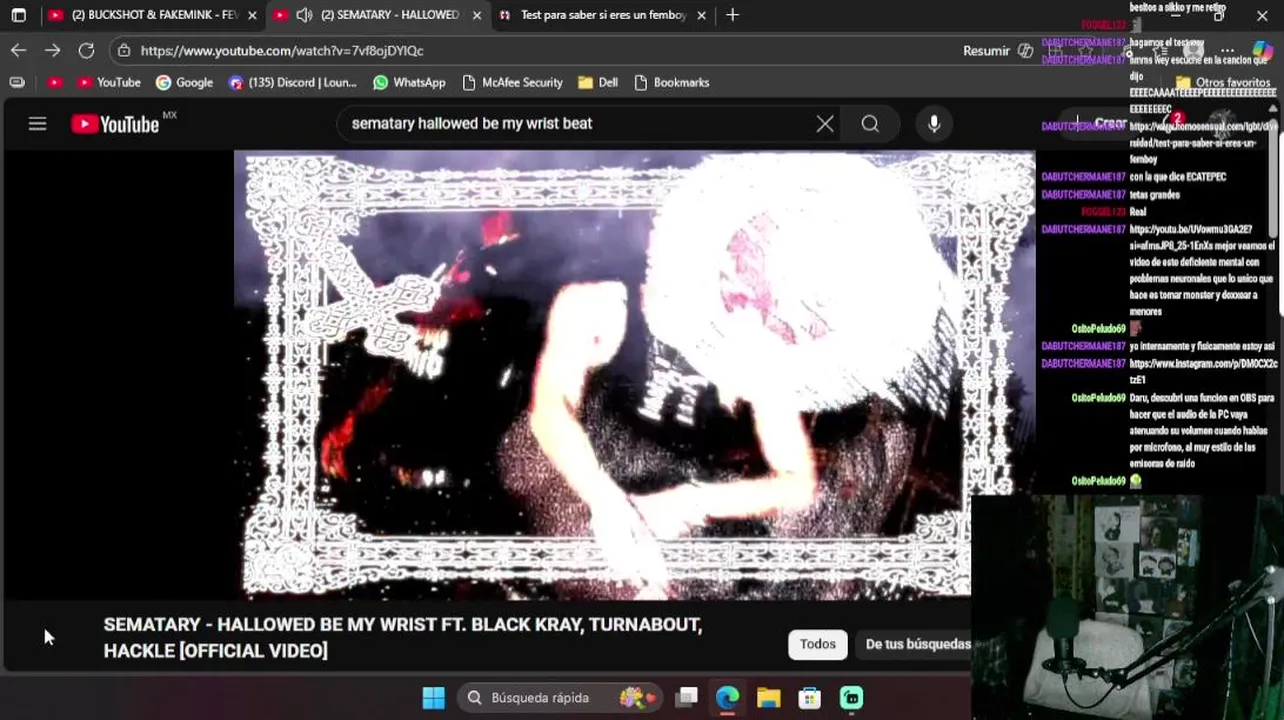1284x720 pixels.
Task: Switch to the BUCKSHOT & FAKEMINK tab
Action: (x=153, y=15)
